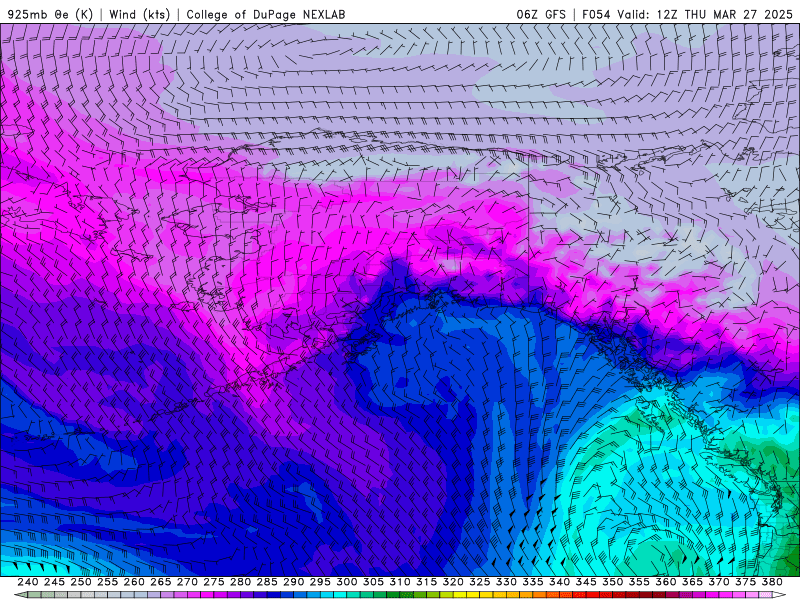
Task: Click '12Z THU MAR 27 2025' valid time
Action: pyautogui.click(x=724, y=14)
